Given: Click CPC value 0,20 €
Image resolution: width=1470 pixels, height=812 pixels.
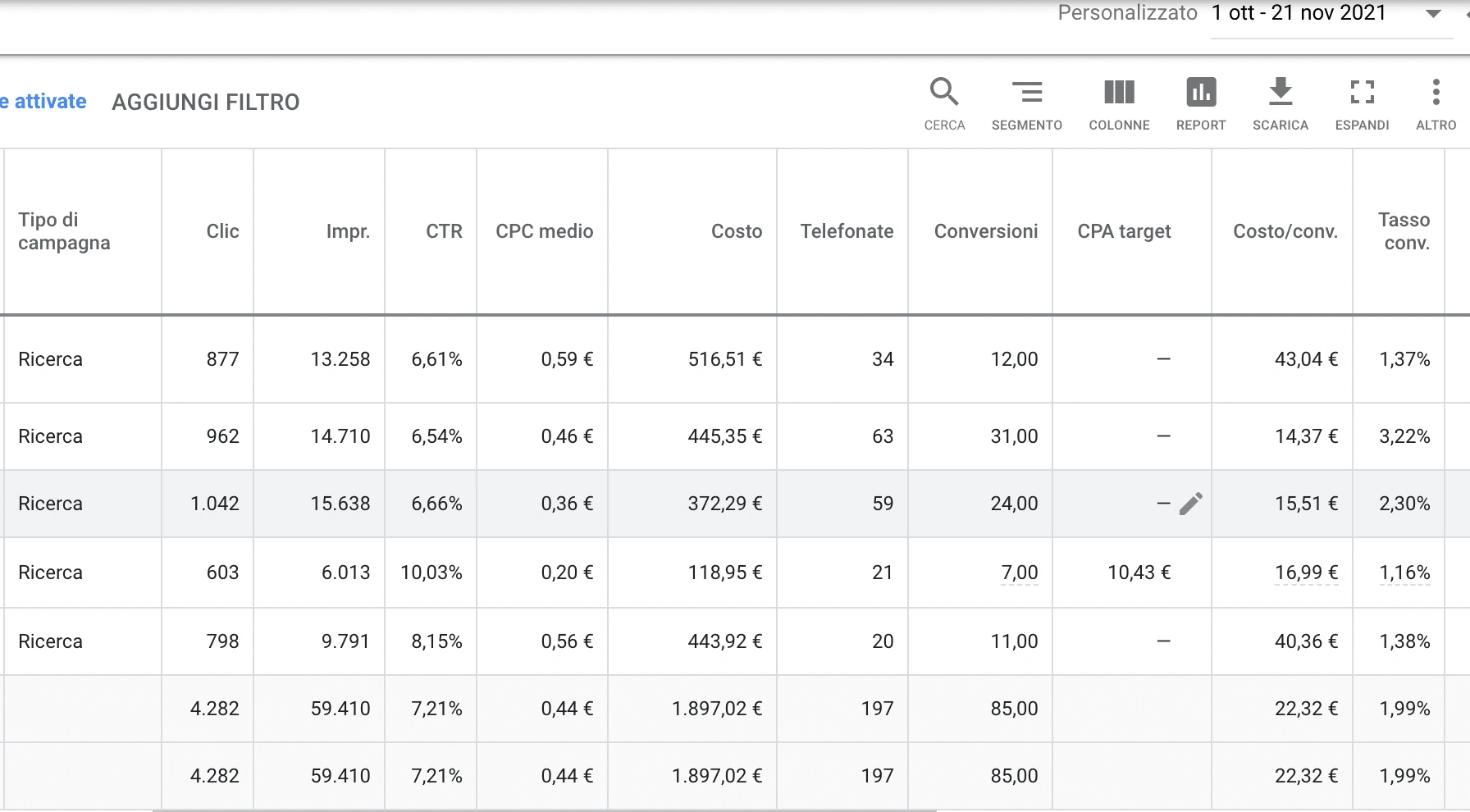Looking at the screenshot, I should point(567,573).
